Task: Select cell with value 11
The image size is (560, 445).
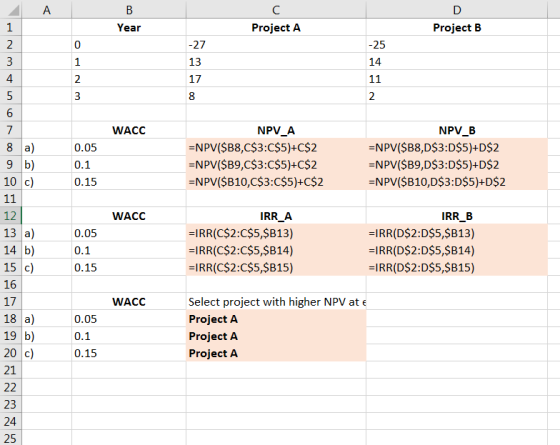Action: (x=457, y=79)
